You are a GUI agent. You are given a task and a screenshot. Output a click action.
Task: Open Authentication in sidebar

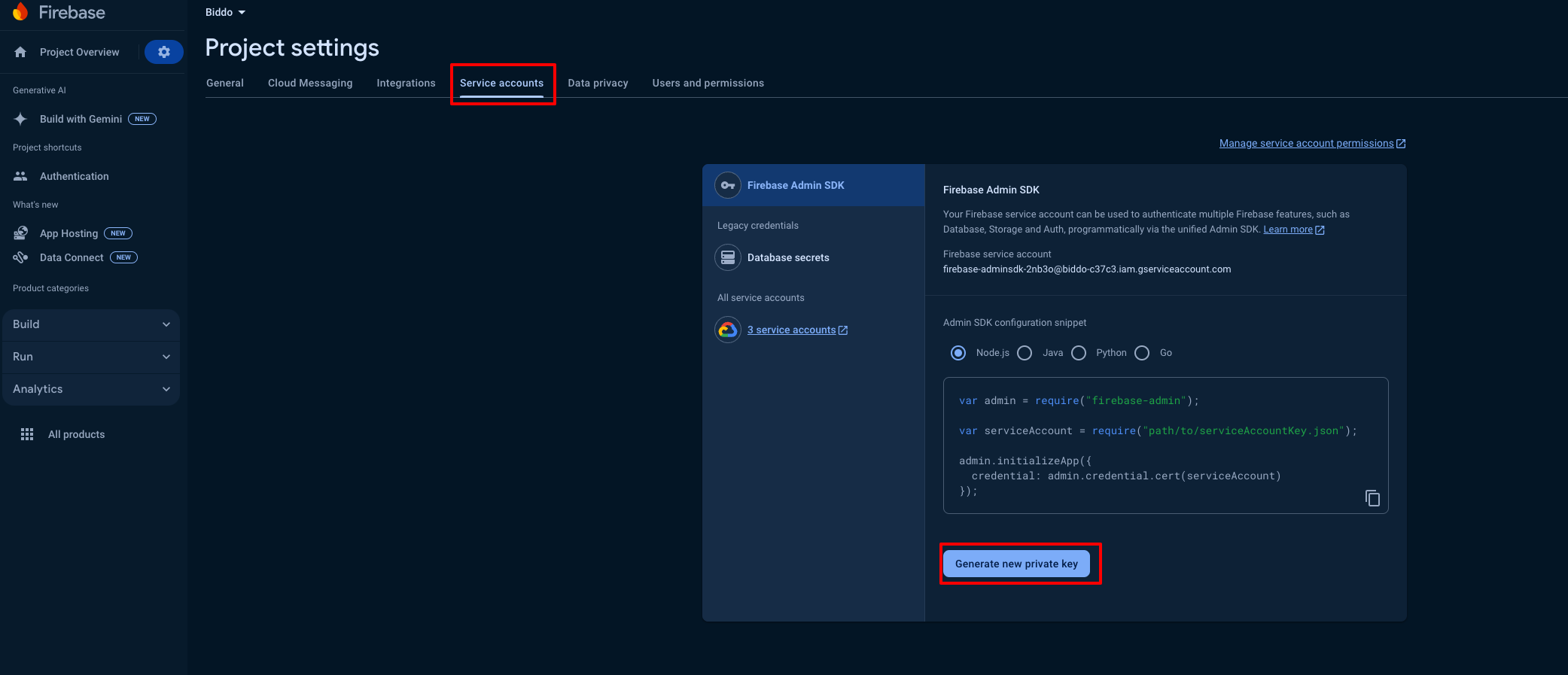(x=74, y=176)
